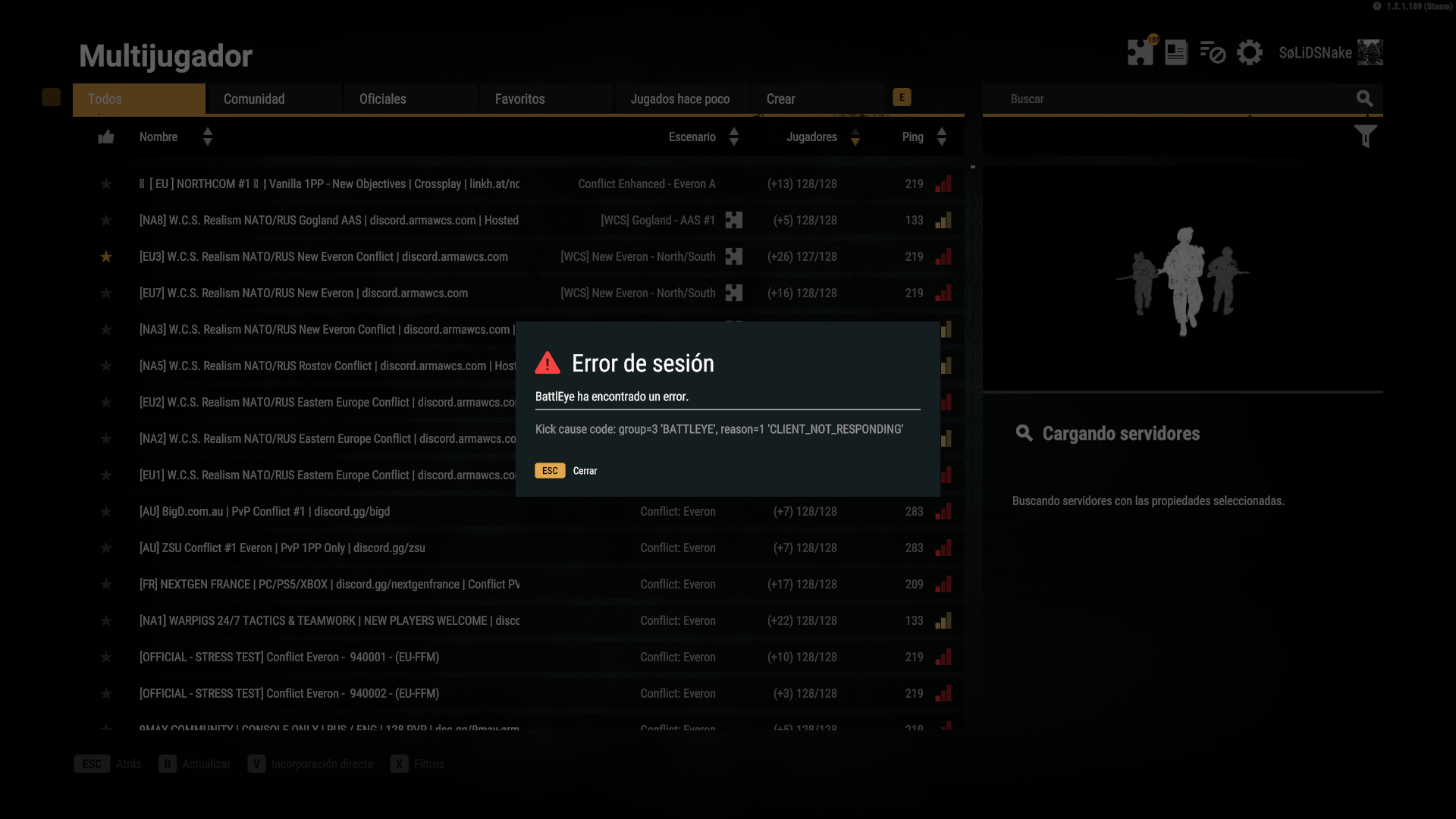Click the ESC key hint in dialog

click(550, 471)
